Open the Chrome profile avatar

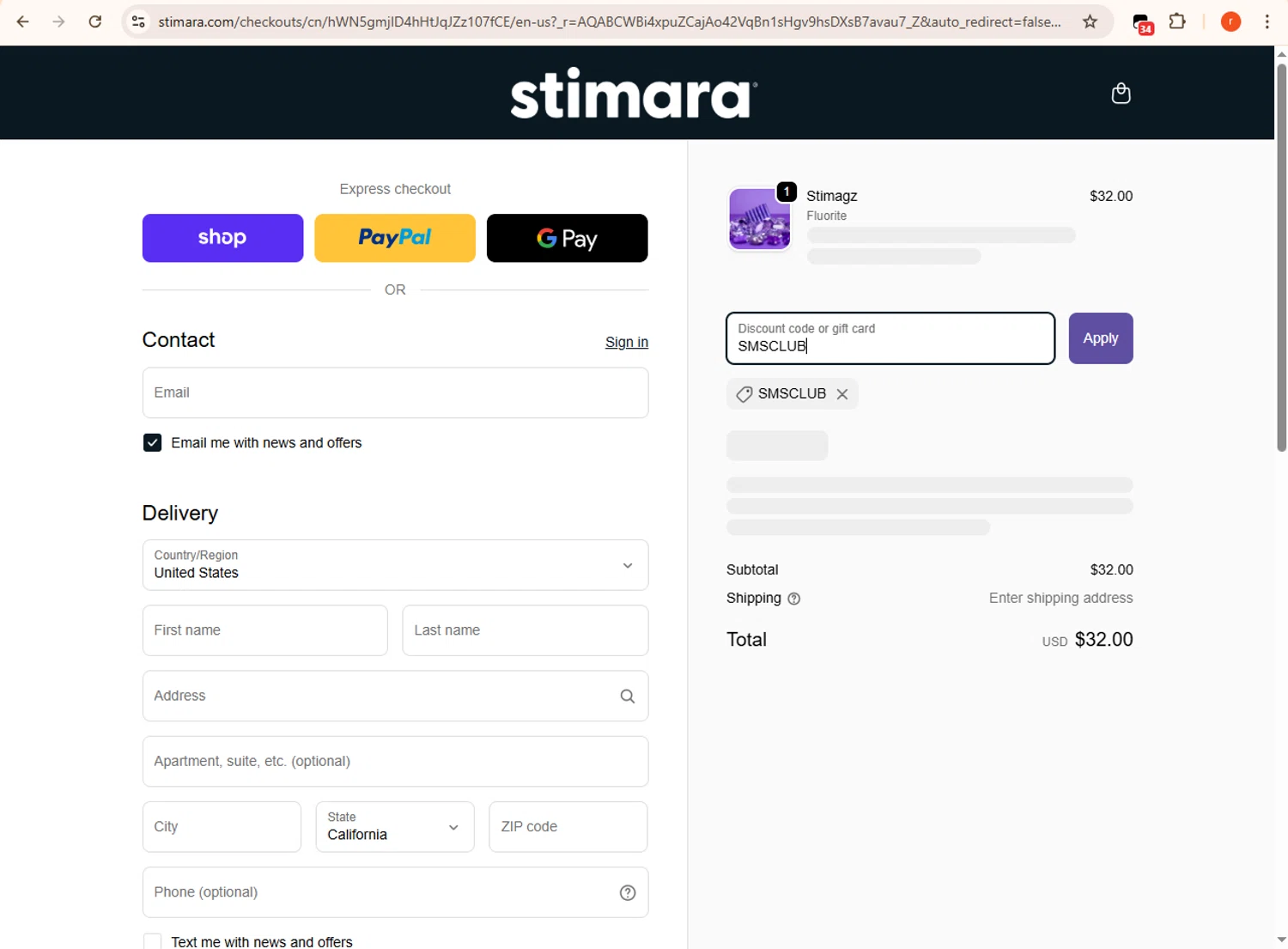point(1230,21)
